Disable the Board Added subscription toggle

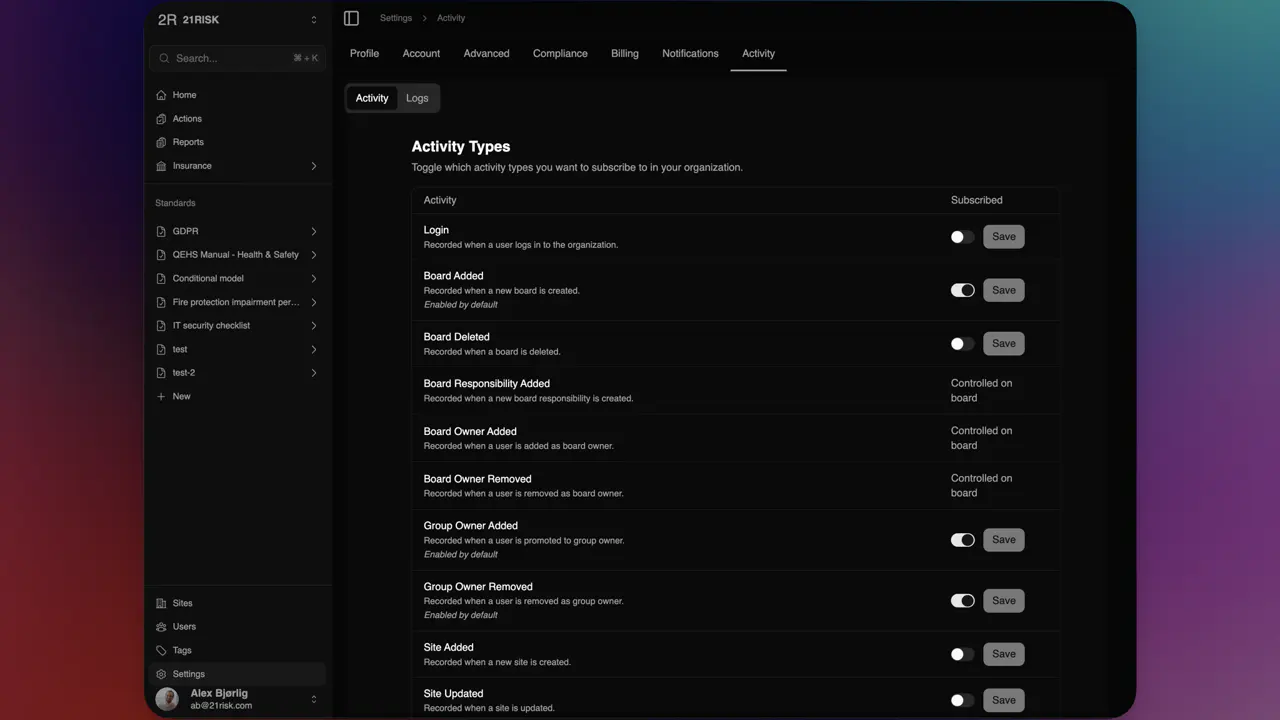click(x=962, y=290)
